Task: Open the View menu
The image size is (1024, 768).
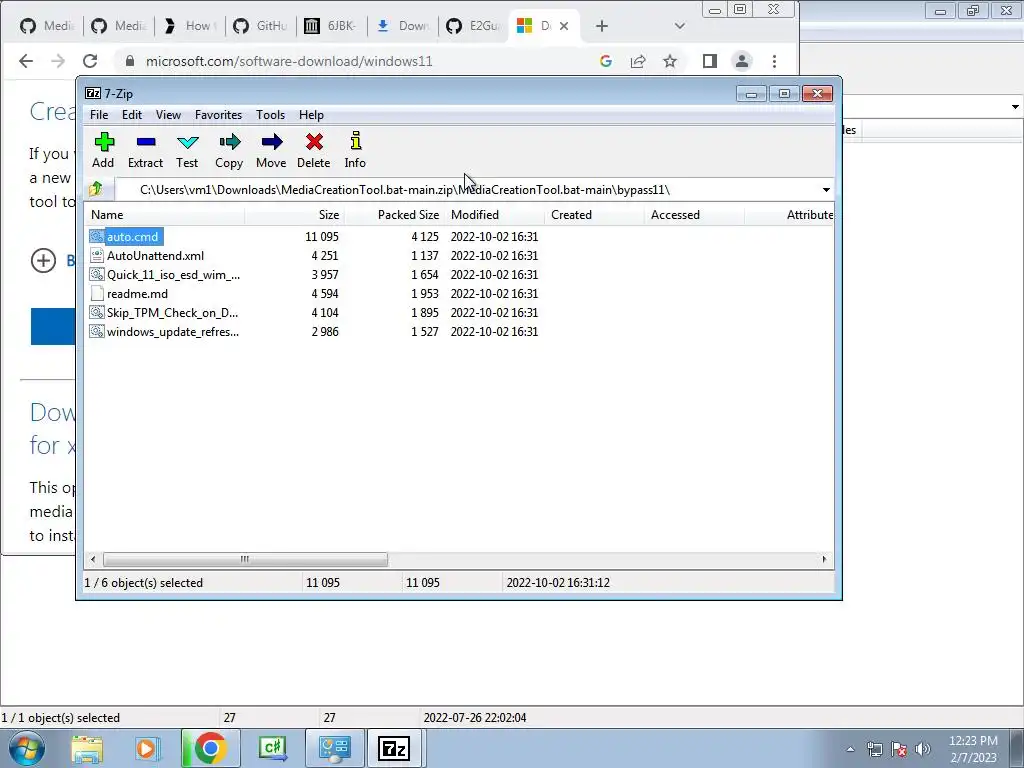Action: click(168, 114)
